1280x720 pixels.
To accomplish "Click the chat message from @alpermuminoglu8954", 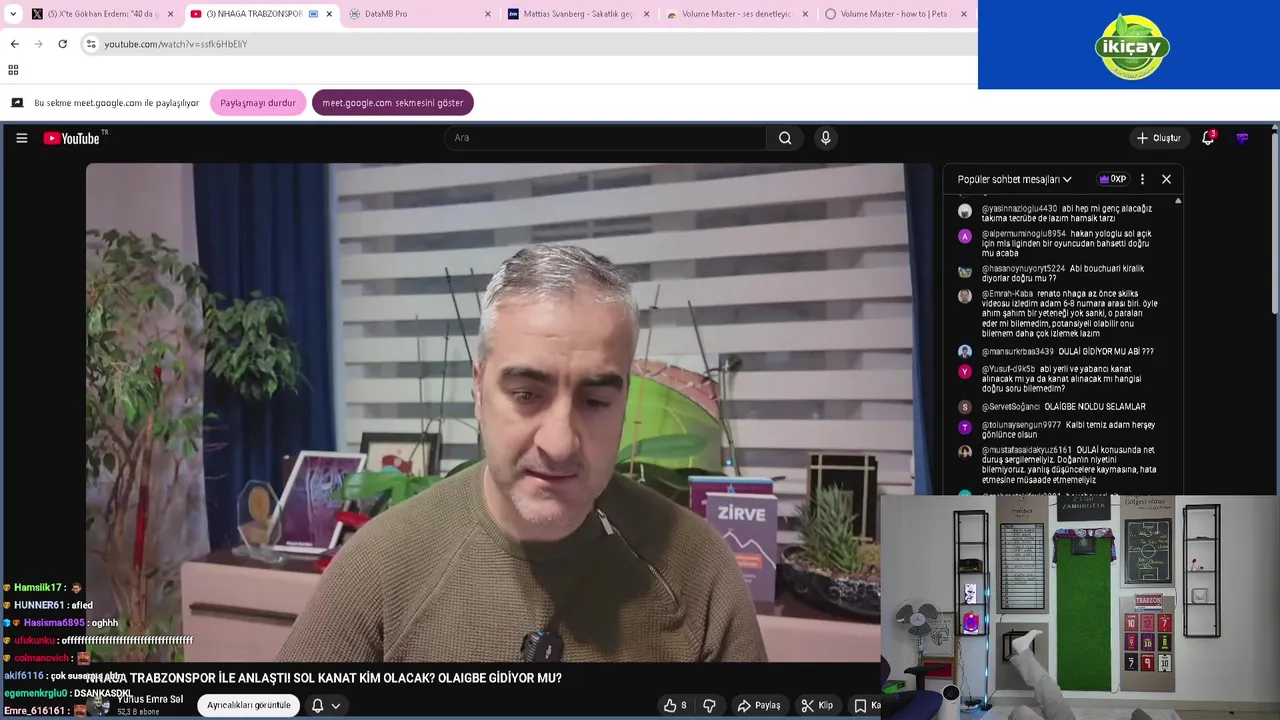I will (x=1067, y=243).
